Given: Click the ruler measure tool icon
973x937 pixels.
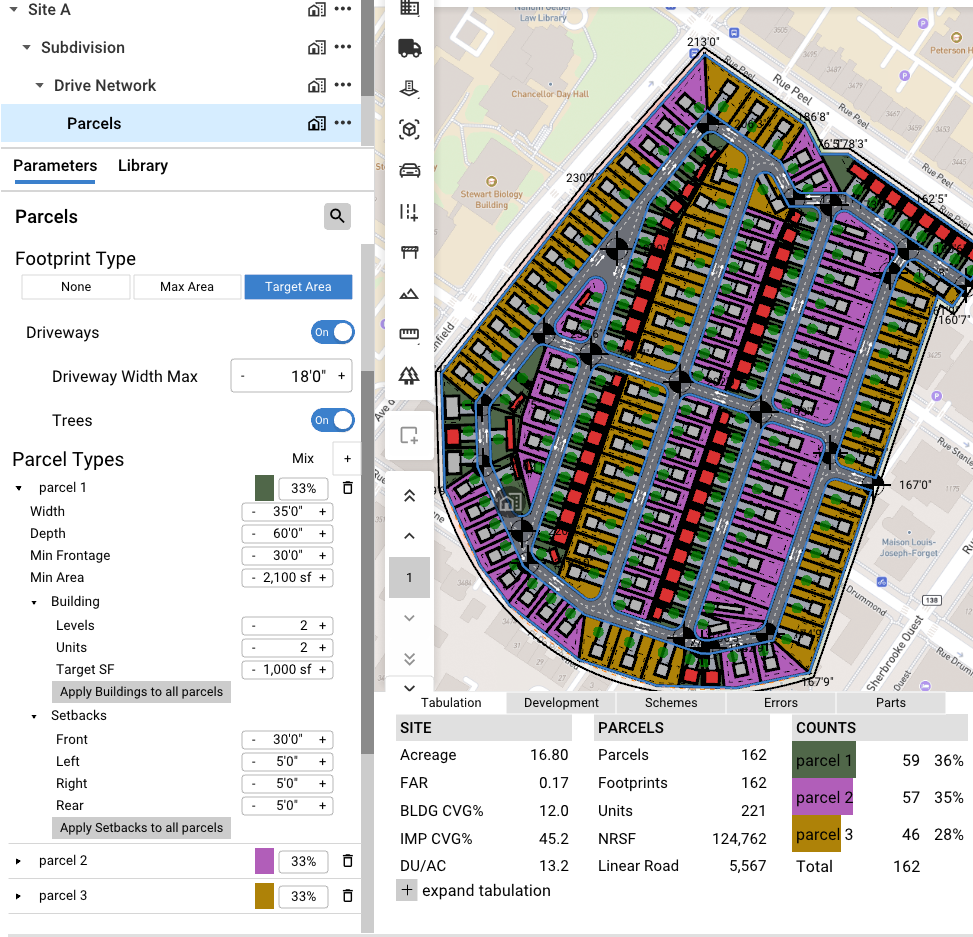Looking at the screenshot, I should pos(409,334).
